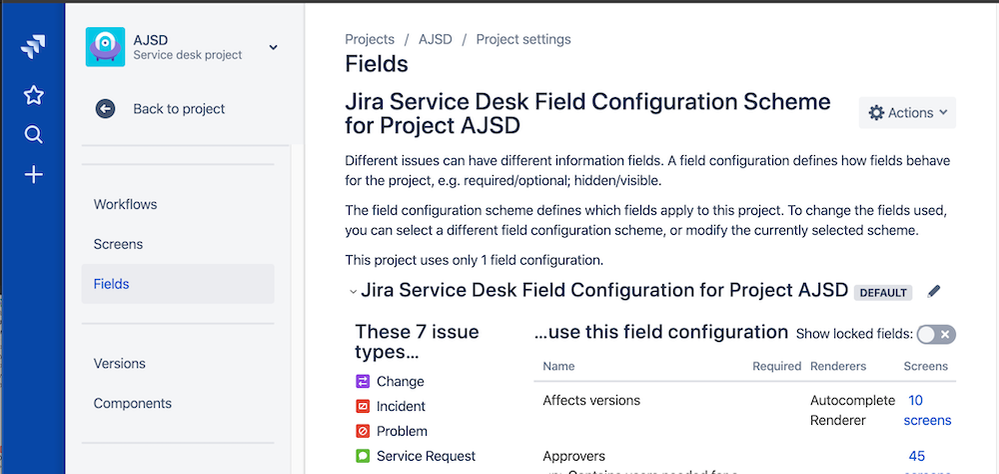Screen dimensions: 999x474
Task: Click the pencil edit icon beside DEFAULT
Action: point(933,291)
